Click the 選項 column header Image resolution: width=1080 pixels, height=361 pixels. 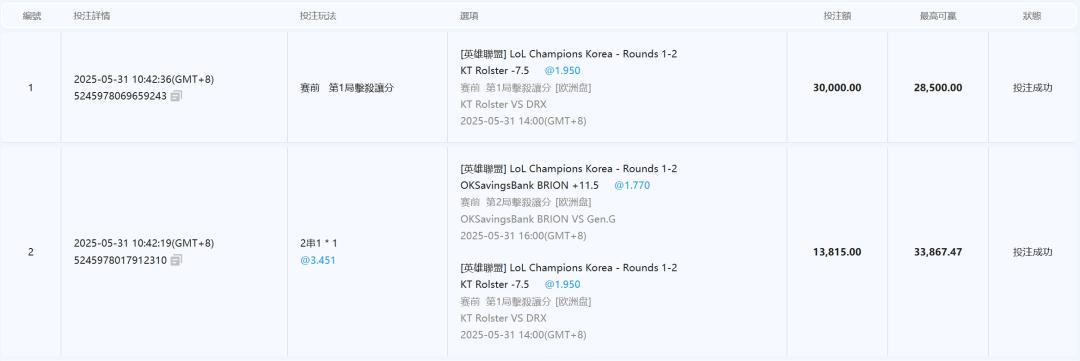469,16
